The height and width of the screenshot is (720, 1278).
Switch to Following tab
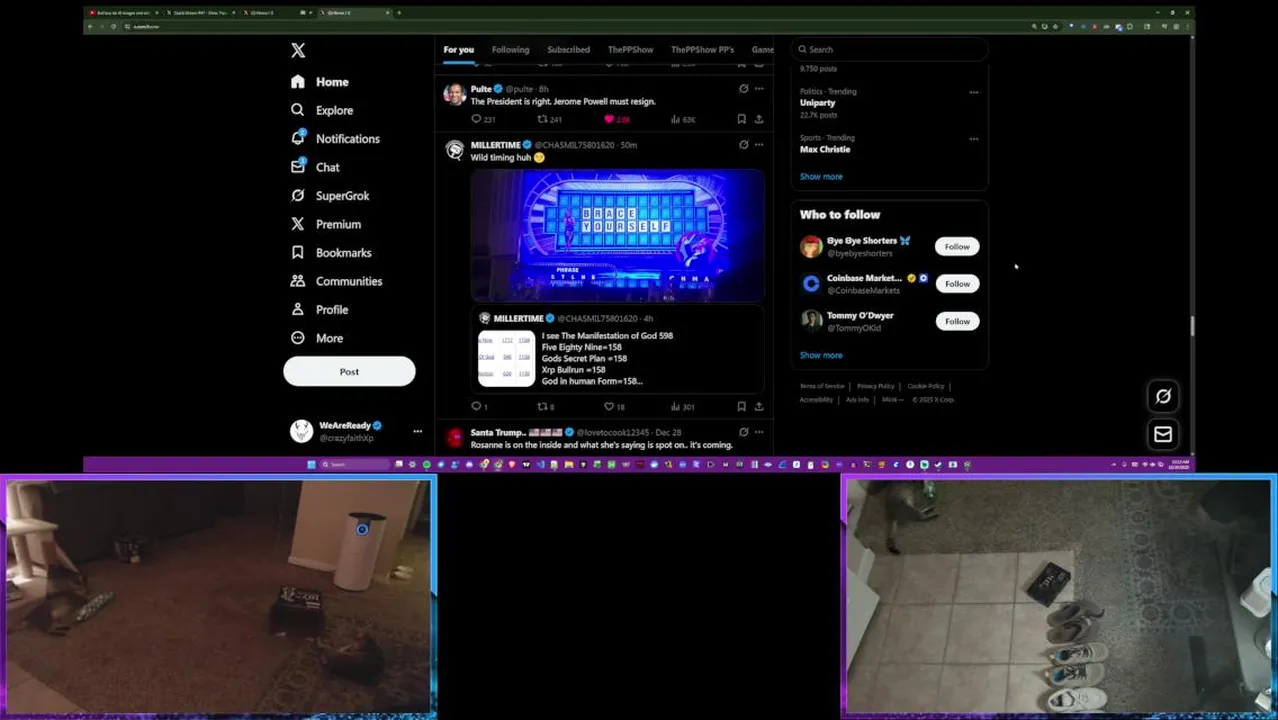coord(510,49)
